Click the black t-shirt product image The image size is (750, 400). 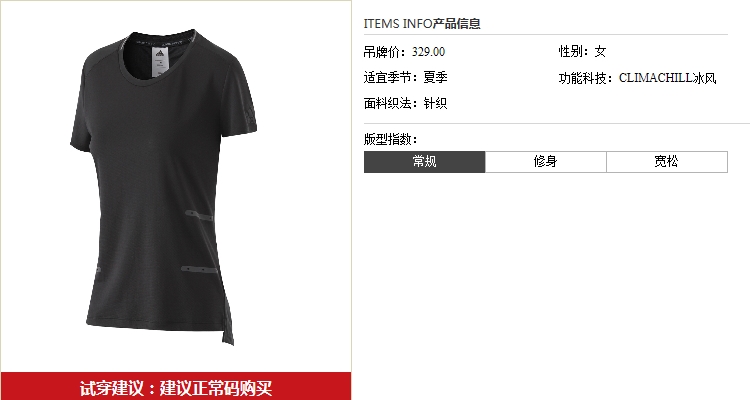[x=164, y=187]
